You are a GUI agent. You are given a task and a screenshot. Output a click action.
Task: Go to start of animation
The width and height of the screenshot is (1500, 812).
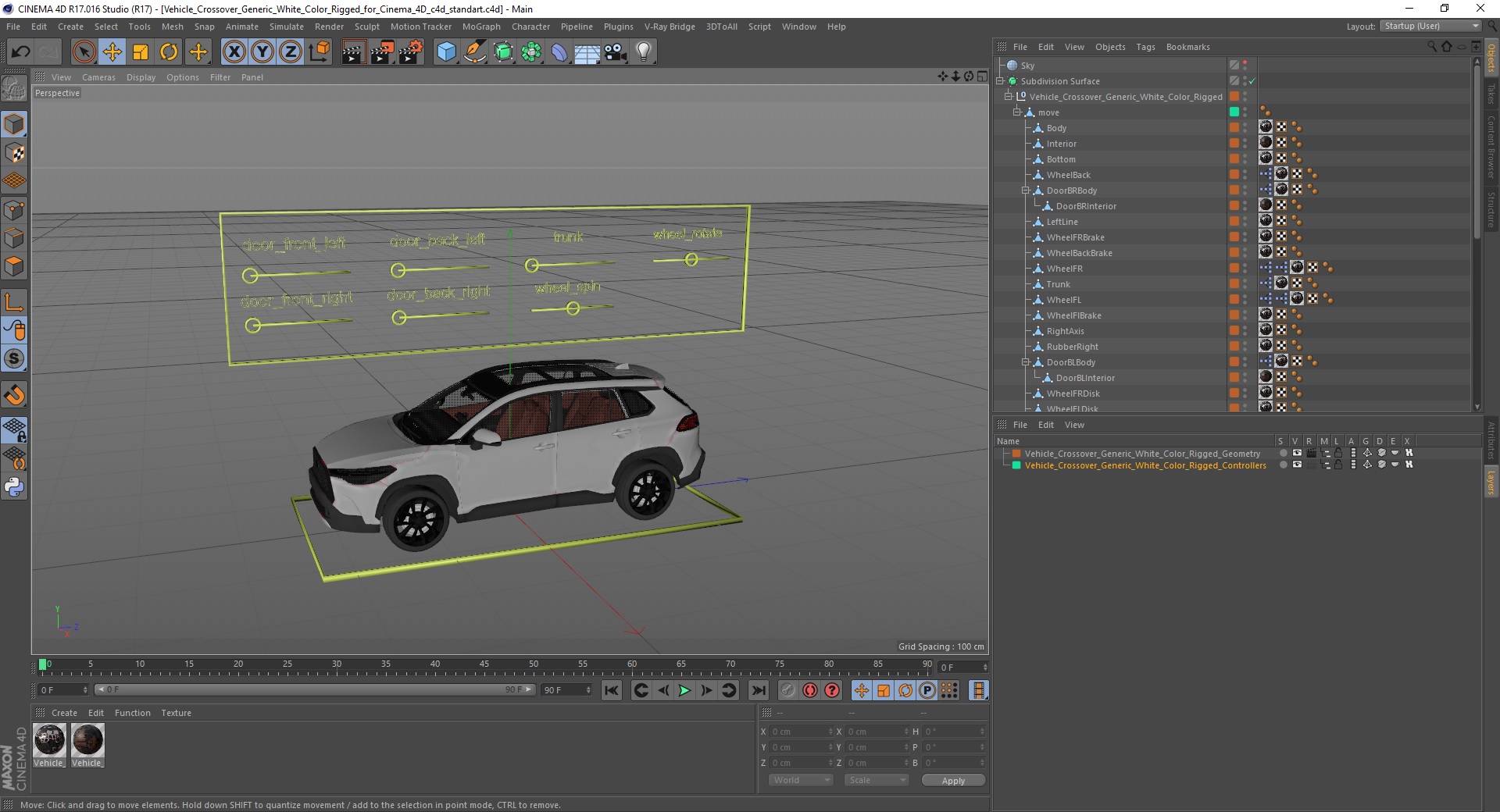click(612, 690)
